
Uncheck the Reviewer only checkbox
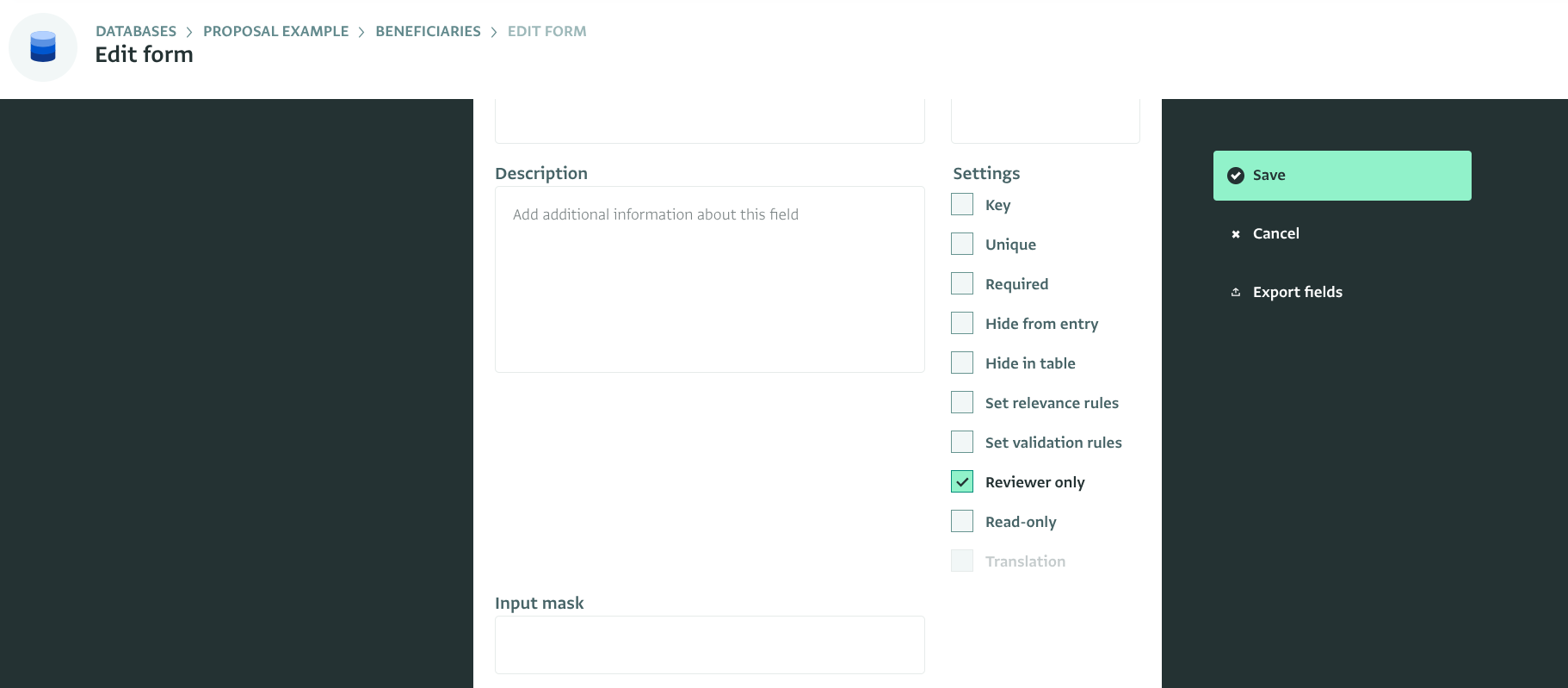(x=962, y=481)
